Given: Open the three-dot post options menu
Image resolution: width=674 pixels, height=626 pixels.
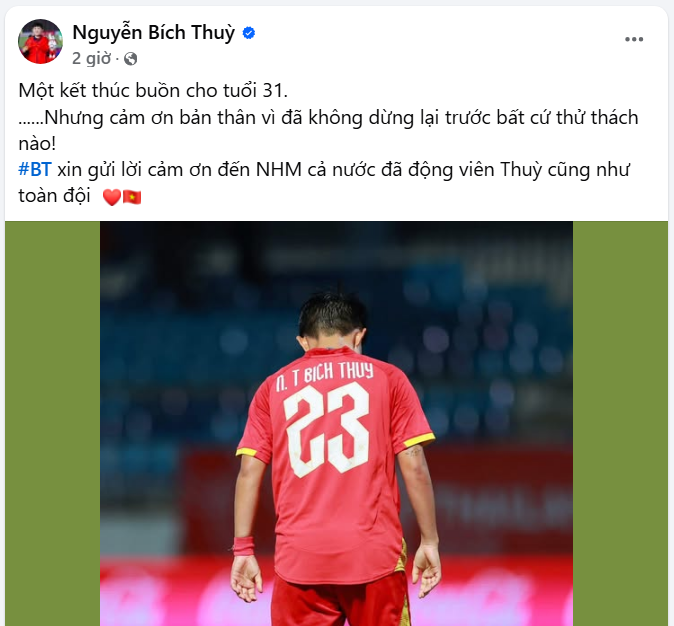Looking at the screenshot, I should [634, 39].
